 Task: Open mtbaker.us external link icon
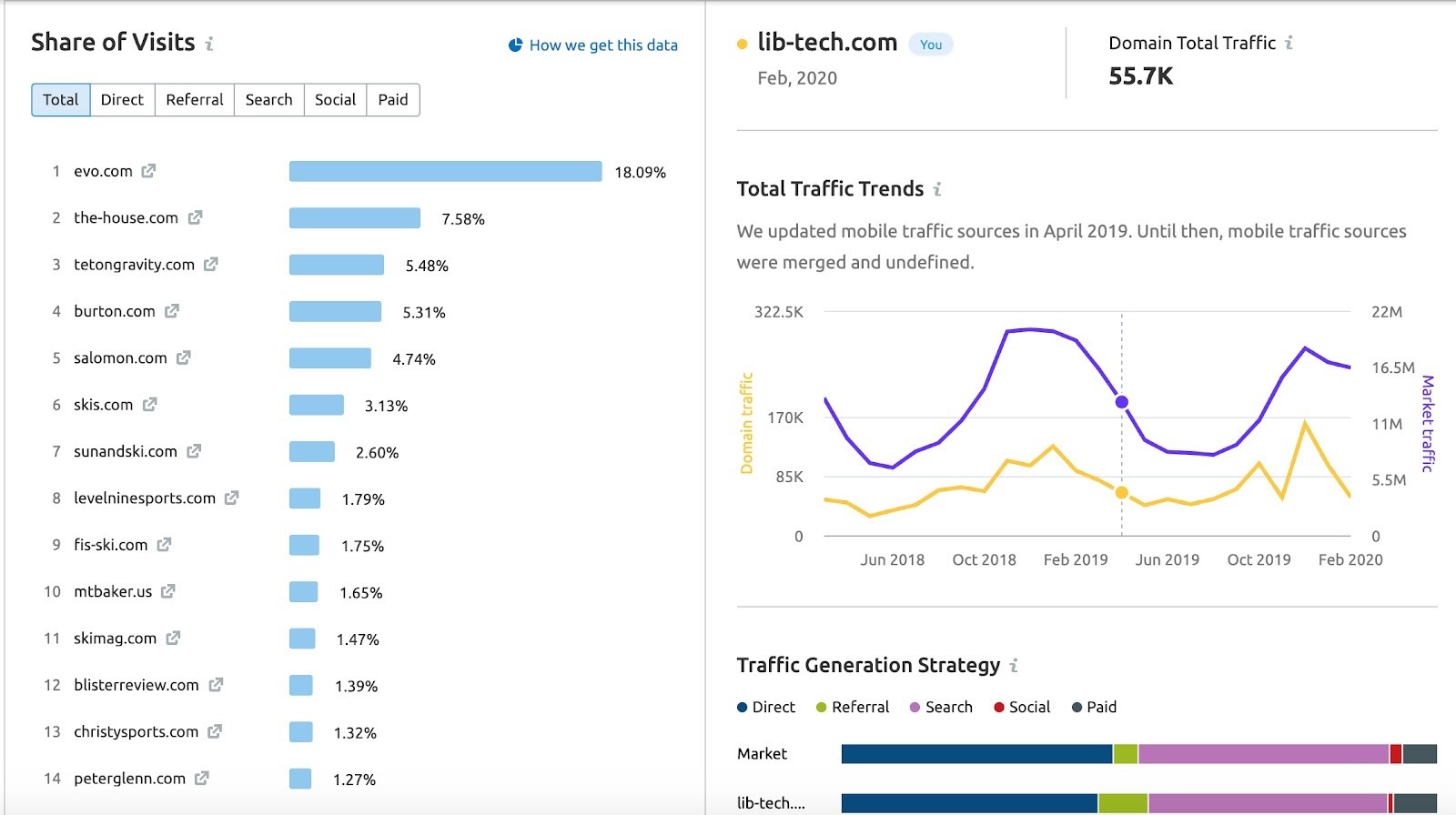pyautogui.click(x=168, y=591)
